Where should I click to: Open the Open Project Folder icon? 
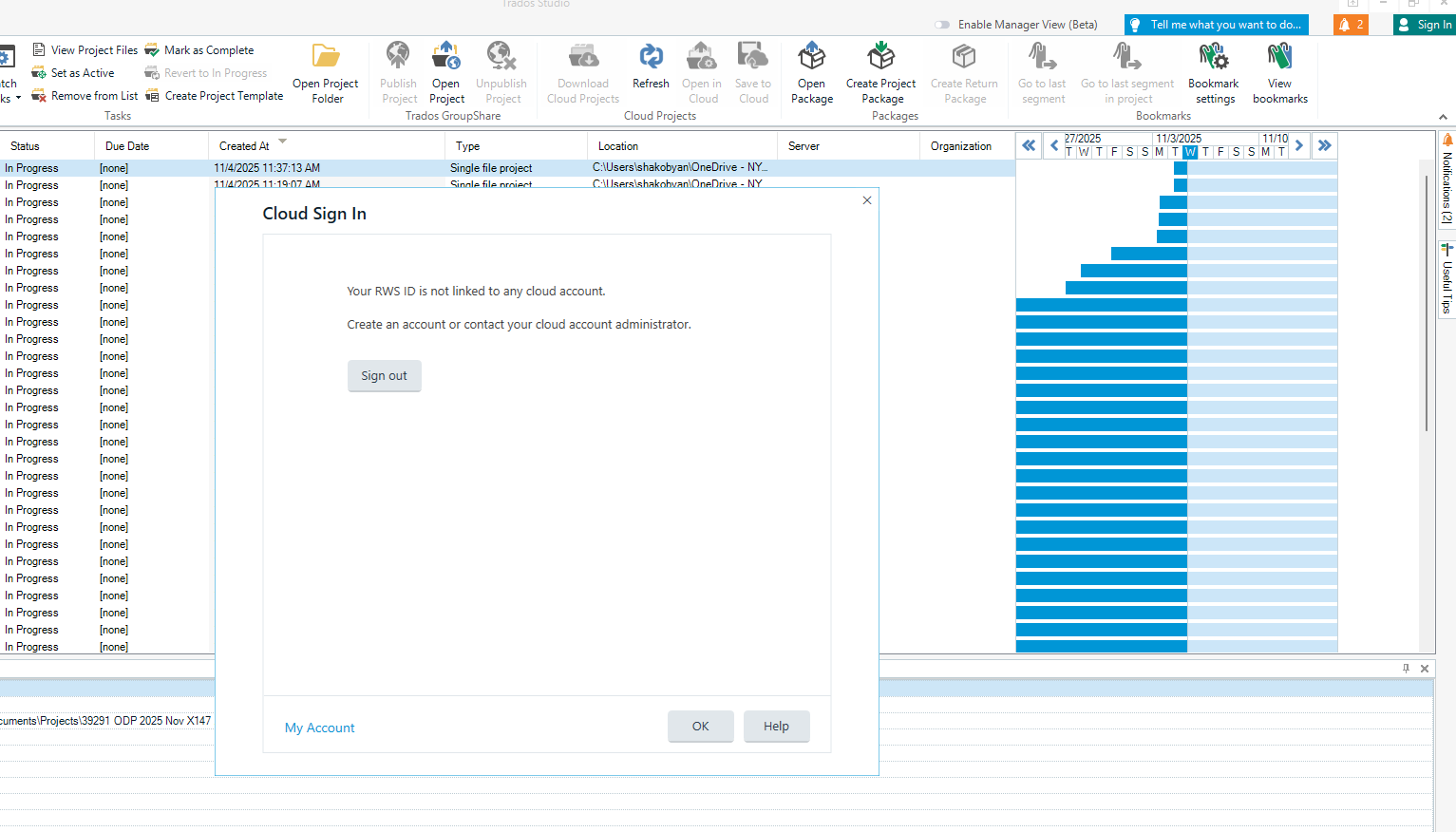point(325,71)
